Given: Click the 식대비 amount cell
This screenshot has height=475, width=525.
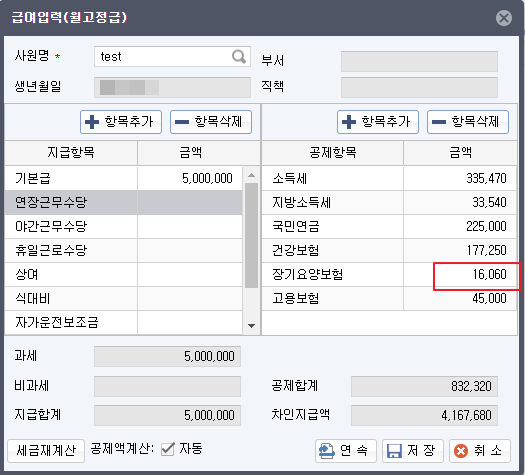Looking at the screenshot, I should (190, 299).
